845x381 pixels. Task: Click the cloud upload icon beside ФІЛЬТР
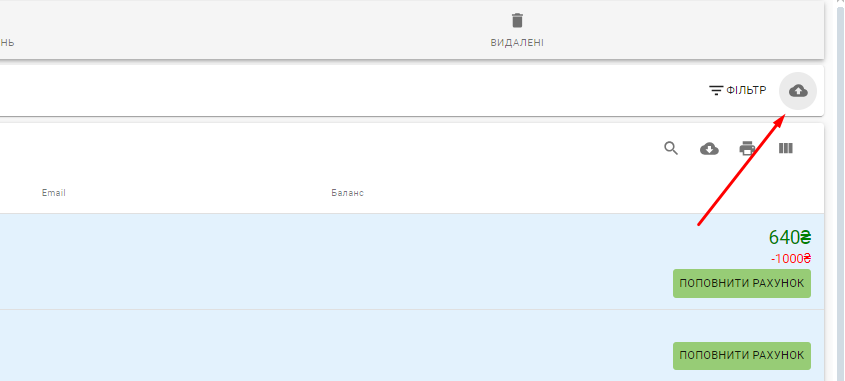point(798,91)
